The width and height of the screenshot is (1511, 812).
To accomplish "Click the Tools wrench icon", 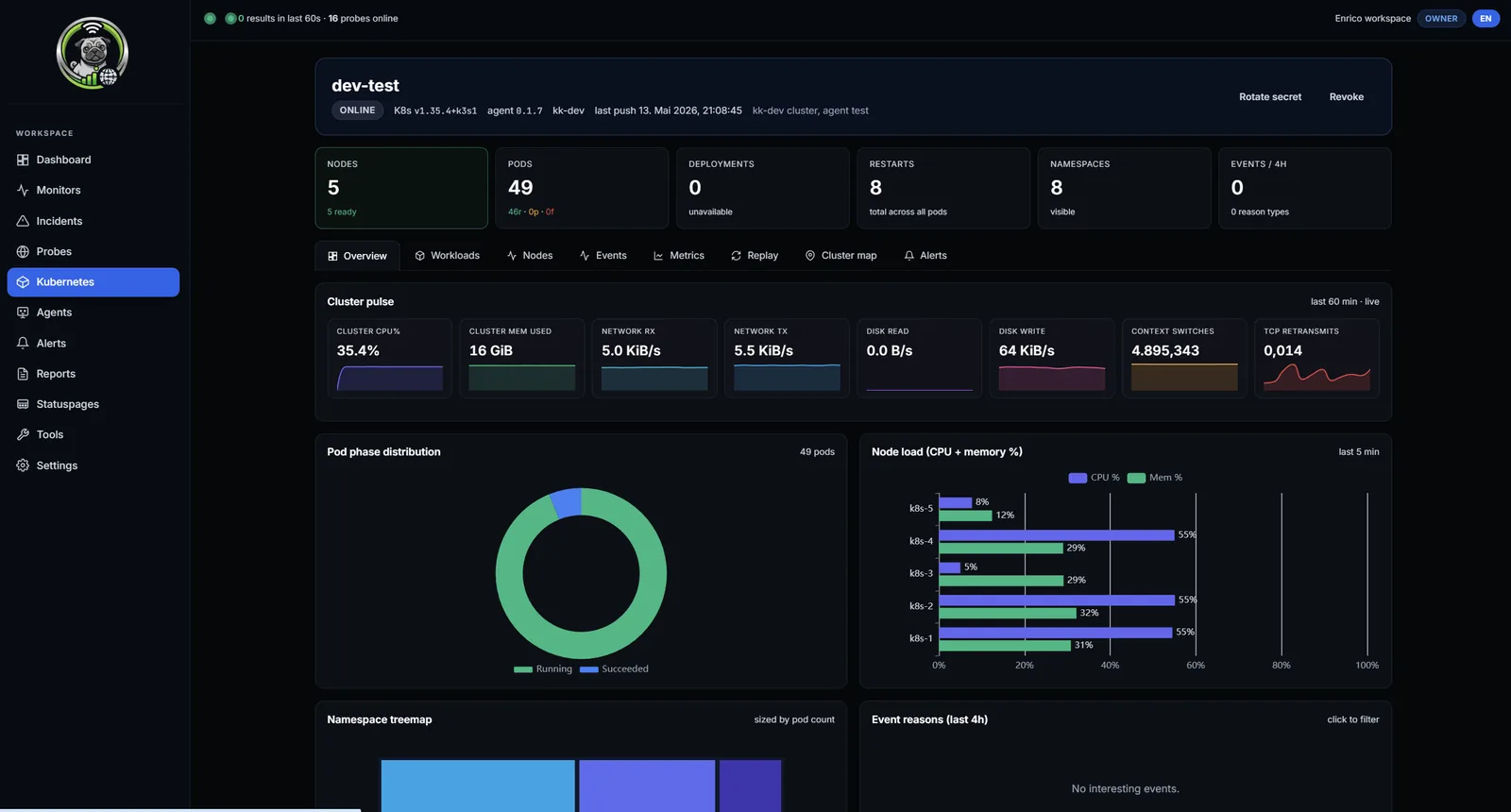I will tap(23, 434).
